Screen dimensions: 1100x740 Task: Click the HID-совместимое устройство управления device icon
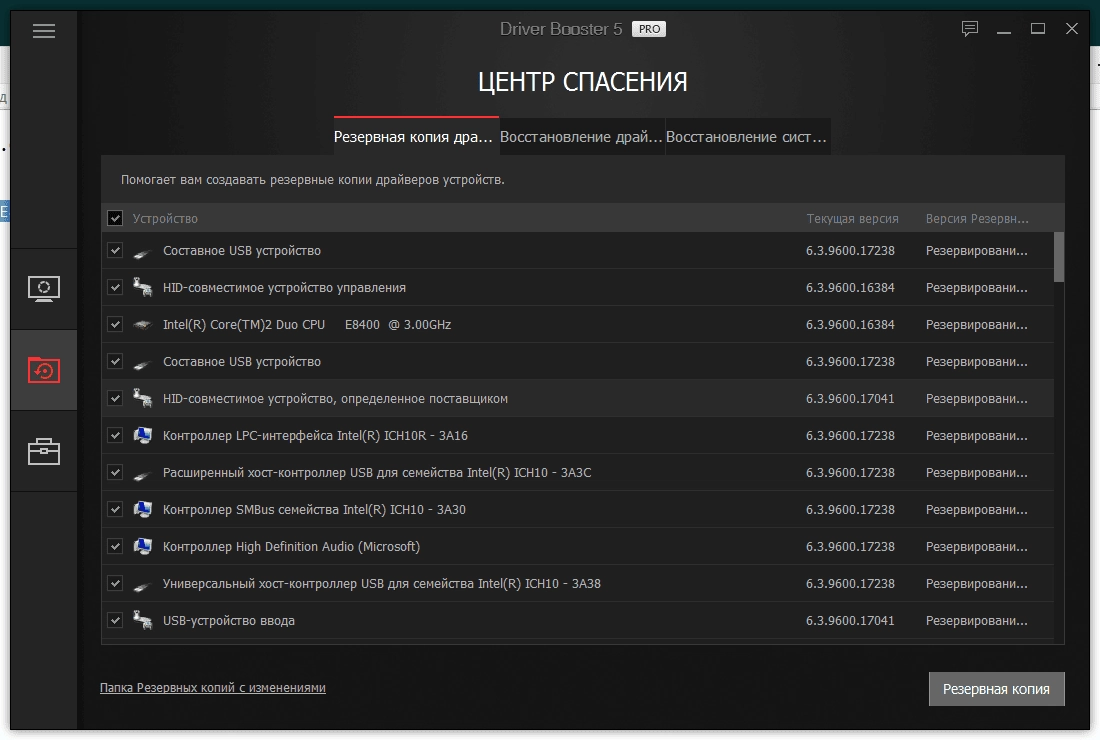tap(142, 288)
